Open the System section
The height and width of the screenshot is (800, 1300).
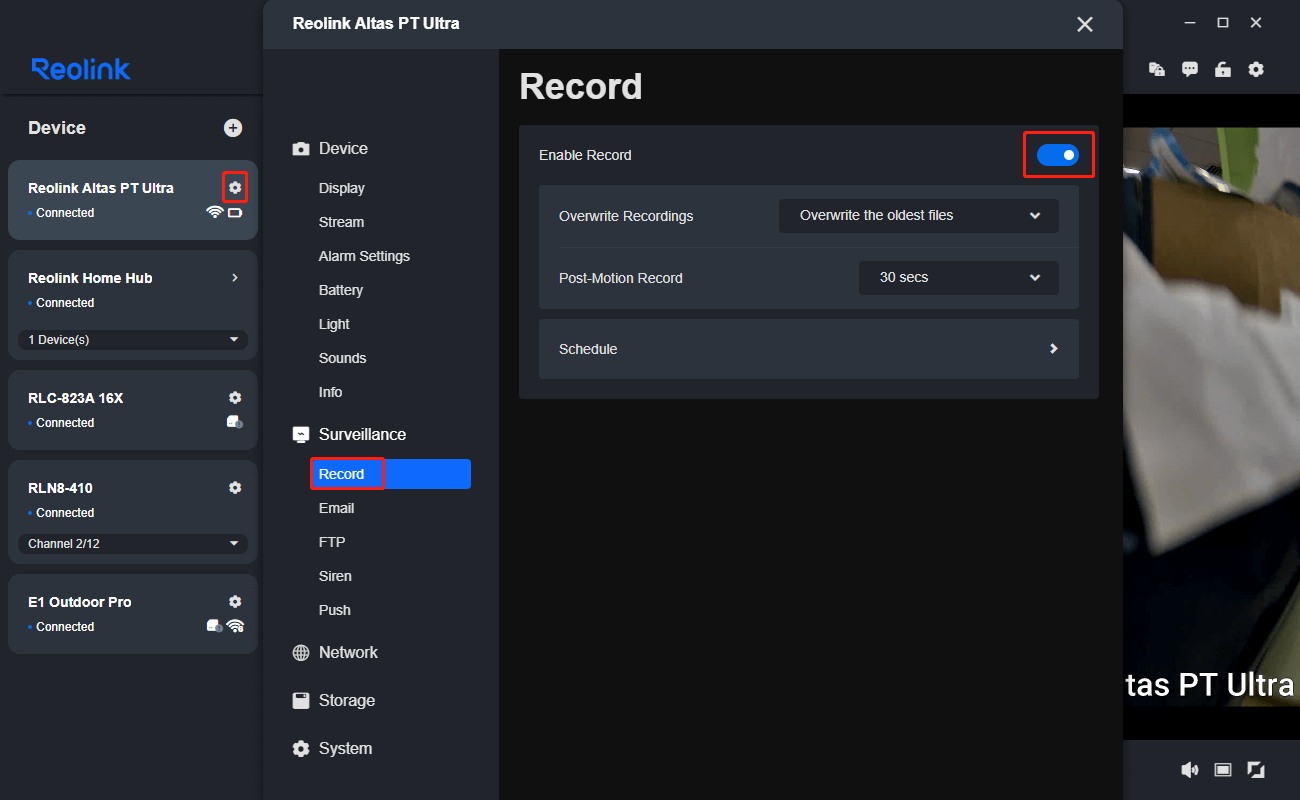coord(345,748)
